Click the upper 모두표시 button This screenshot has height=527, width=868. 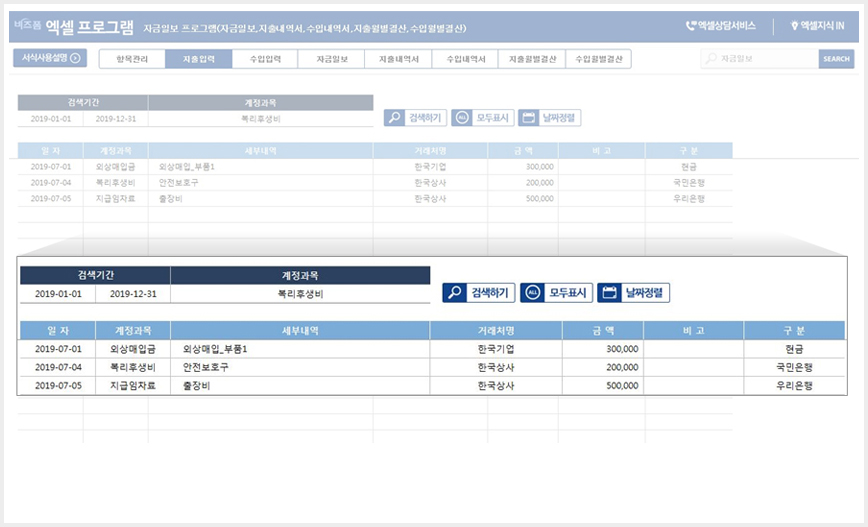point(483,117)
